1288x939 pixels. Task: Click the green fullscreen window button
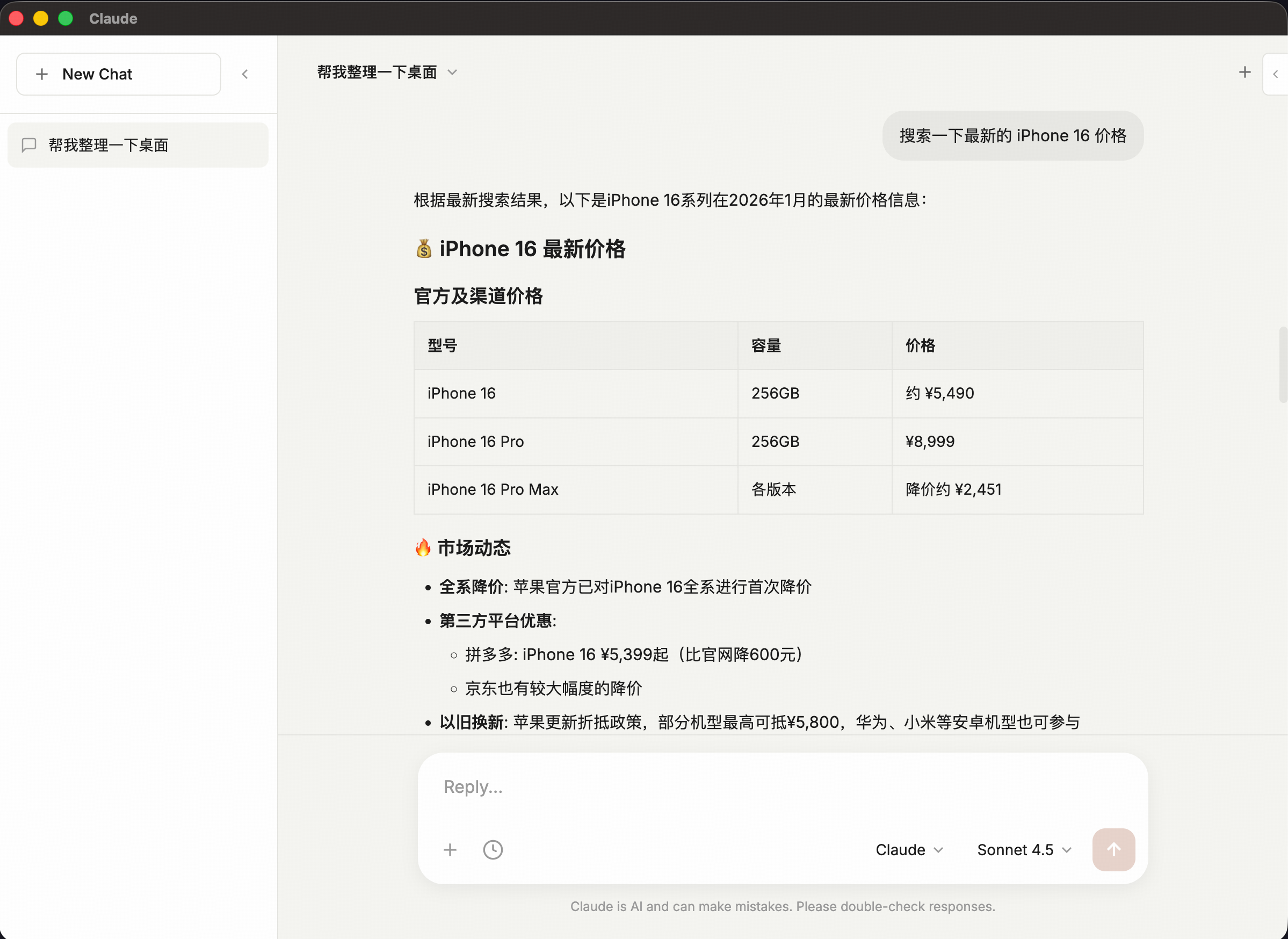tap(66, 18)
